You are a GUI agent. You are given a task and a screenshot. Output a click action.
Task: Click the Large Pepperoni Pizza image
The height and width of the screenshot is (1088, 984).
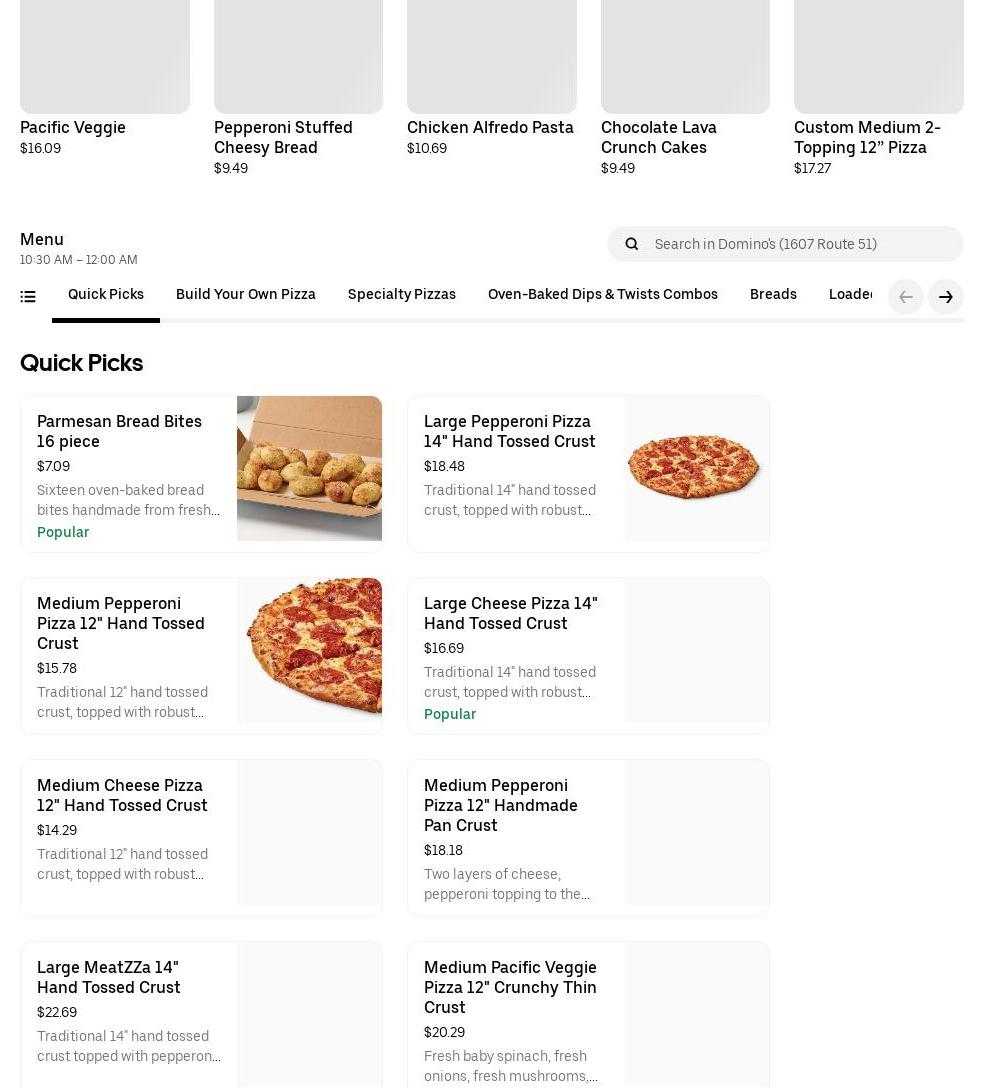click(x=696, y=469)
